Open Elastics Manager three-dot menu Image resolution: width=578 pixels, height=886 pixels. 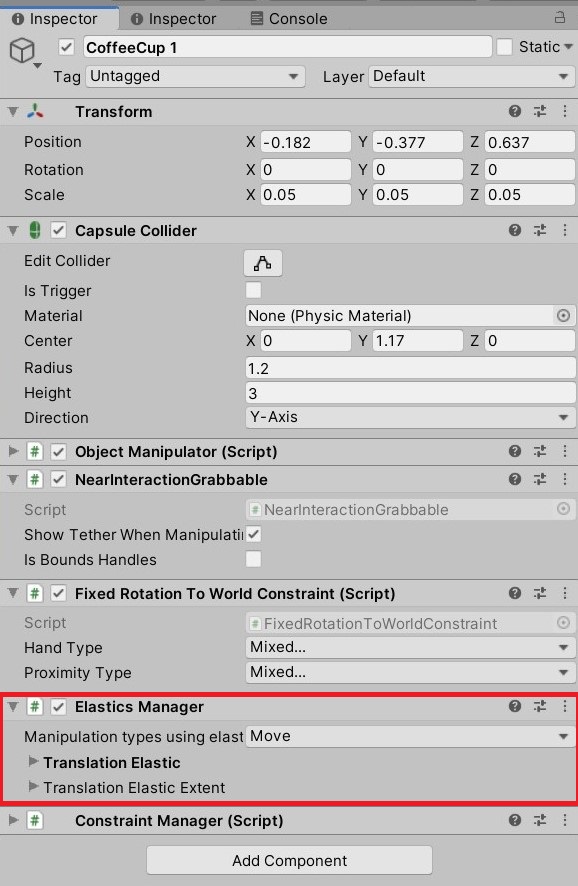point(564,706)
